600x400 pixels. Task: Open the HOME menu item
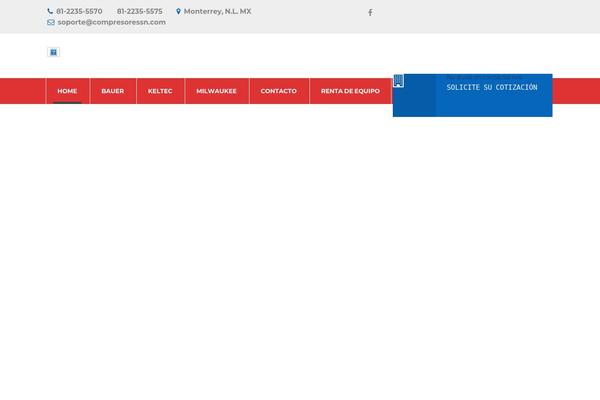pyautogui.click(x=67, y=91)
